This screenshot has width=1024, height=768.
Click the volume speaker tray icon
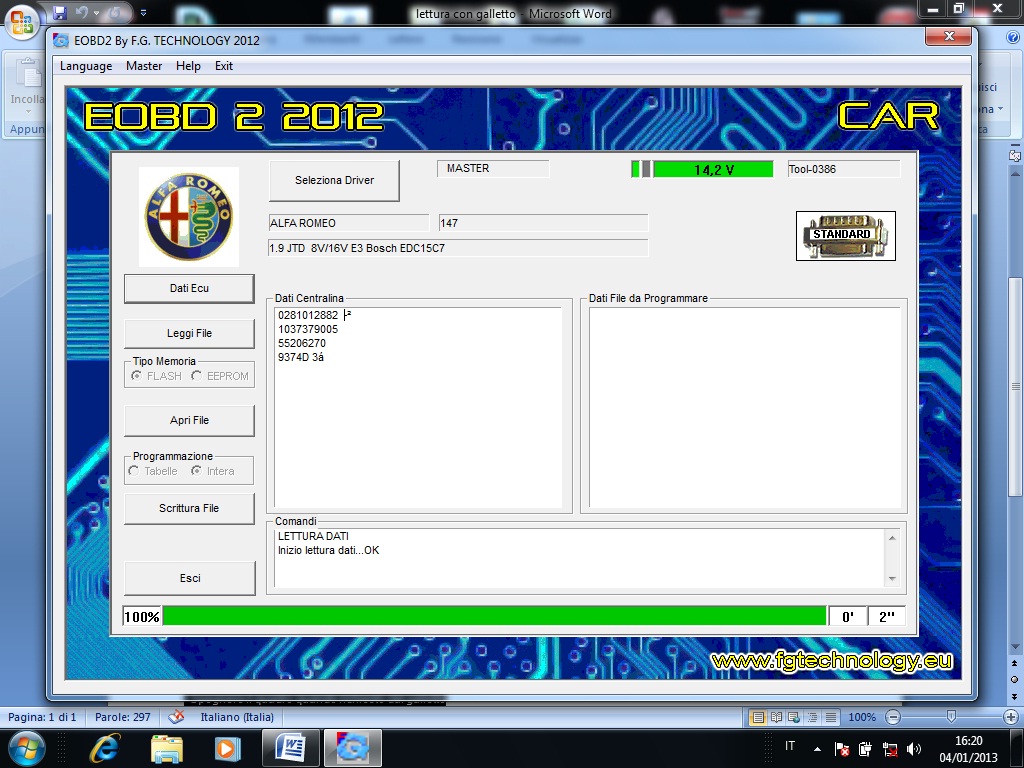click(914, 749)
